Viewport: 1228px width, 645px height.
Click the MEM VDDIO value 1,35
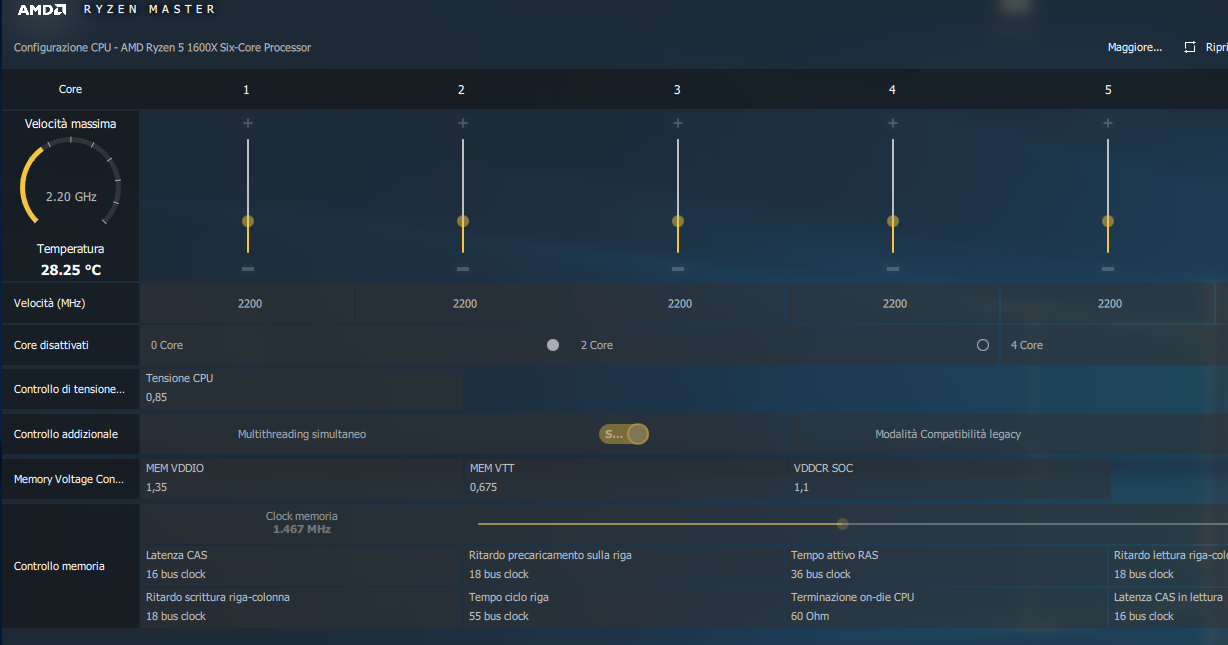pyautogui.click(x=156, y=487)
